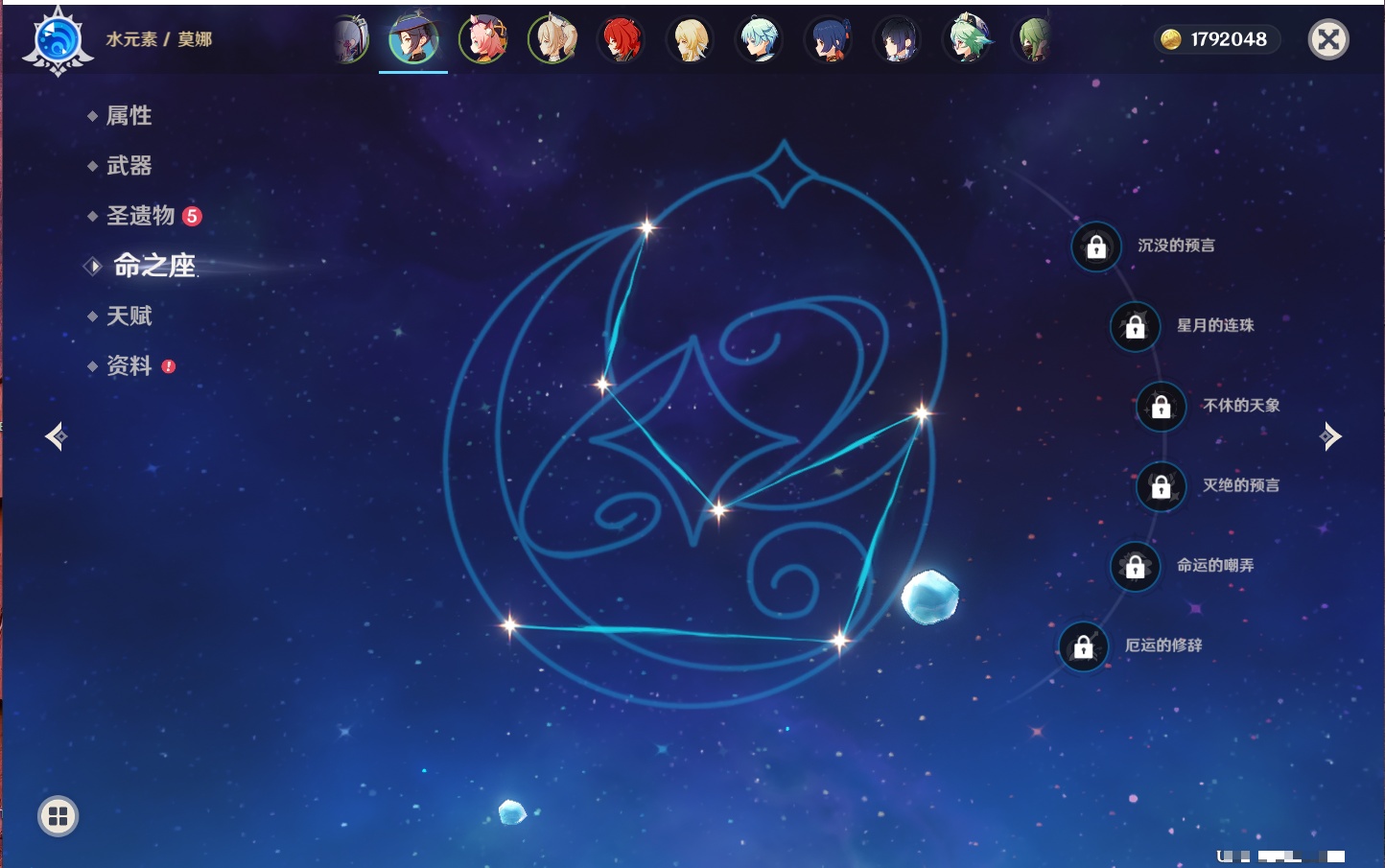Click lock icon for 厄运的修辞
The image size is (1385, 868).
tap(1083, 646)
